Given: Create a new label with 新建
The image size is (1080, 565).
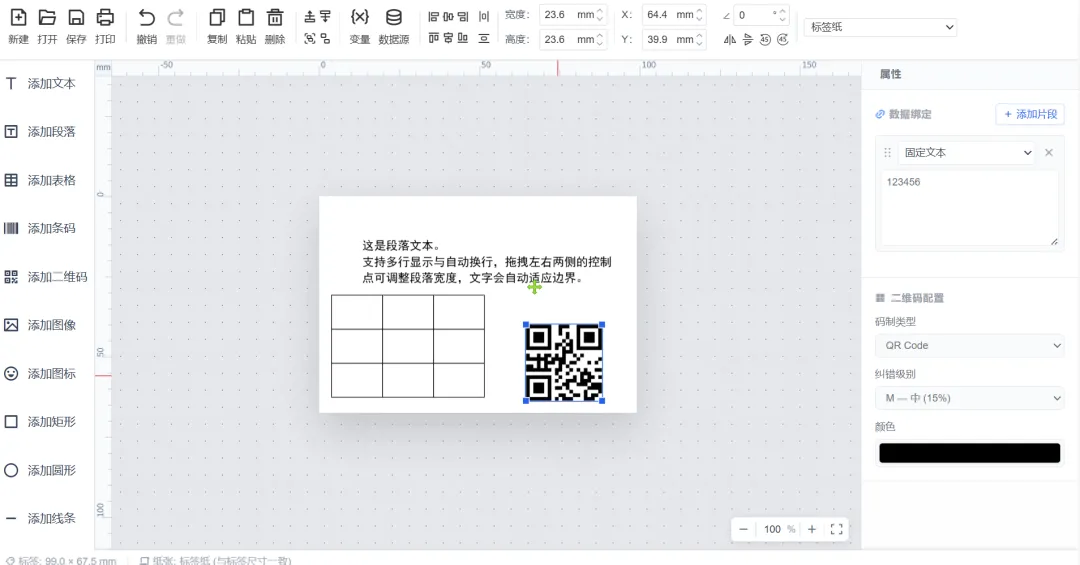Looking at the screenshot, I should pos(19,26).
